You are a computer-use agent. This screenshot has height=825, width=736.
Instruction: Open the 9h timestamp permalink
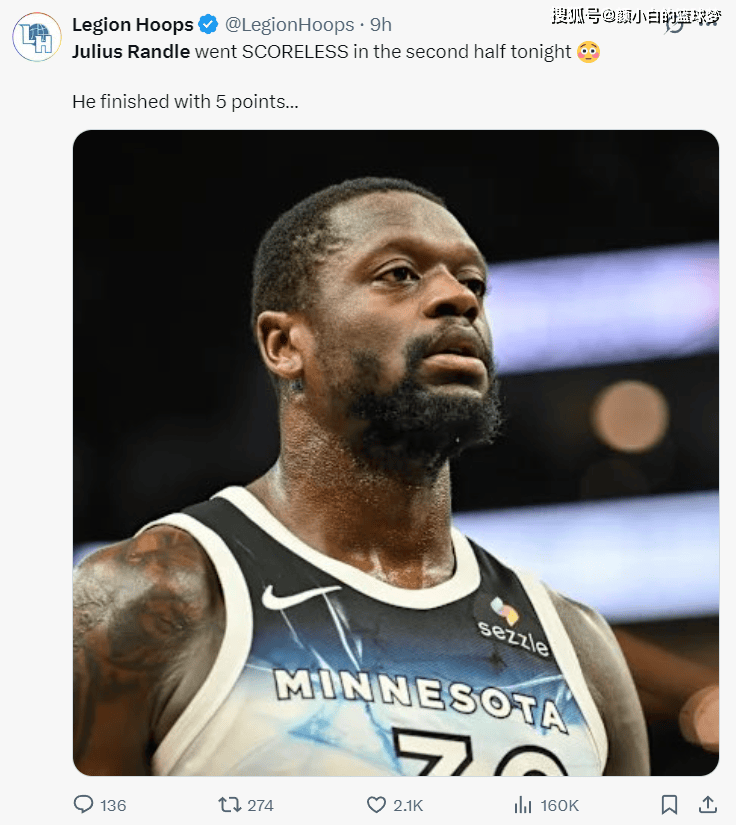click(x=381, y=24)
